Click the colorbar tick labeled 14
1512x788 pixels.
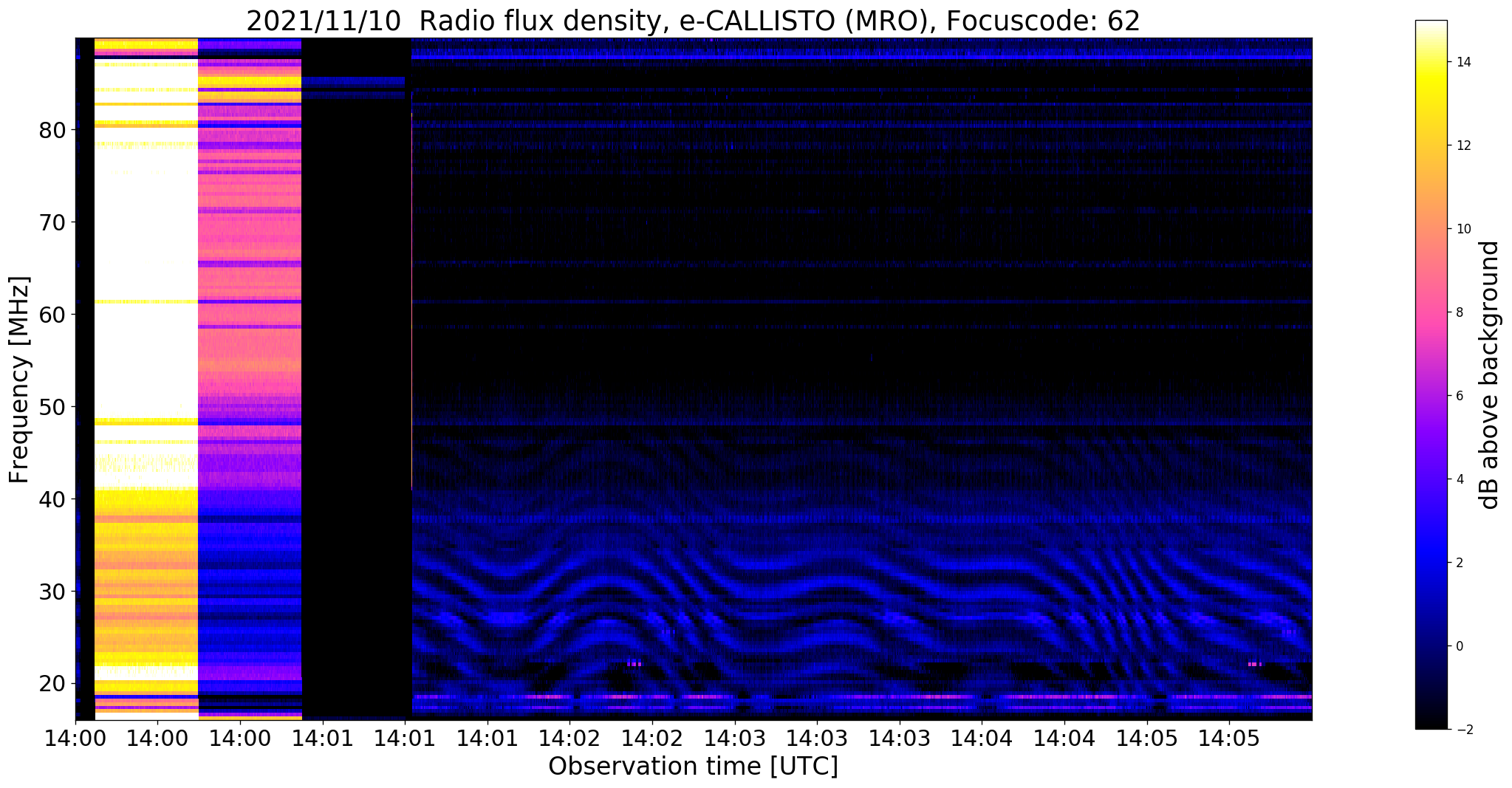pos(1462,62)
